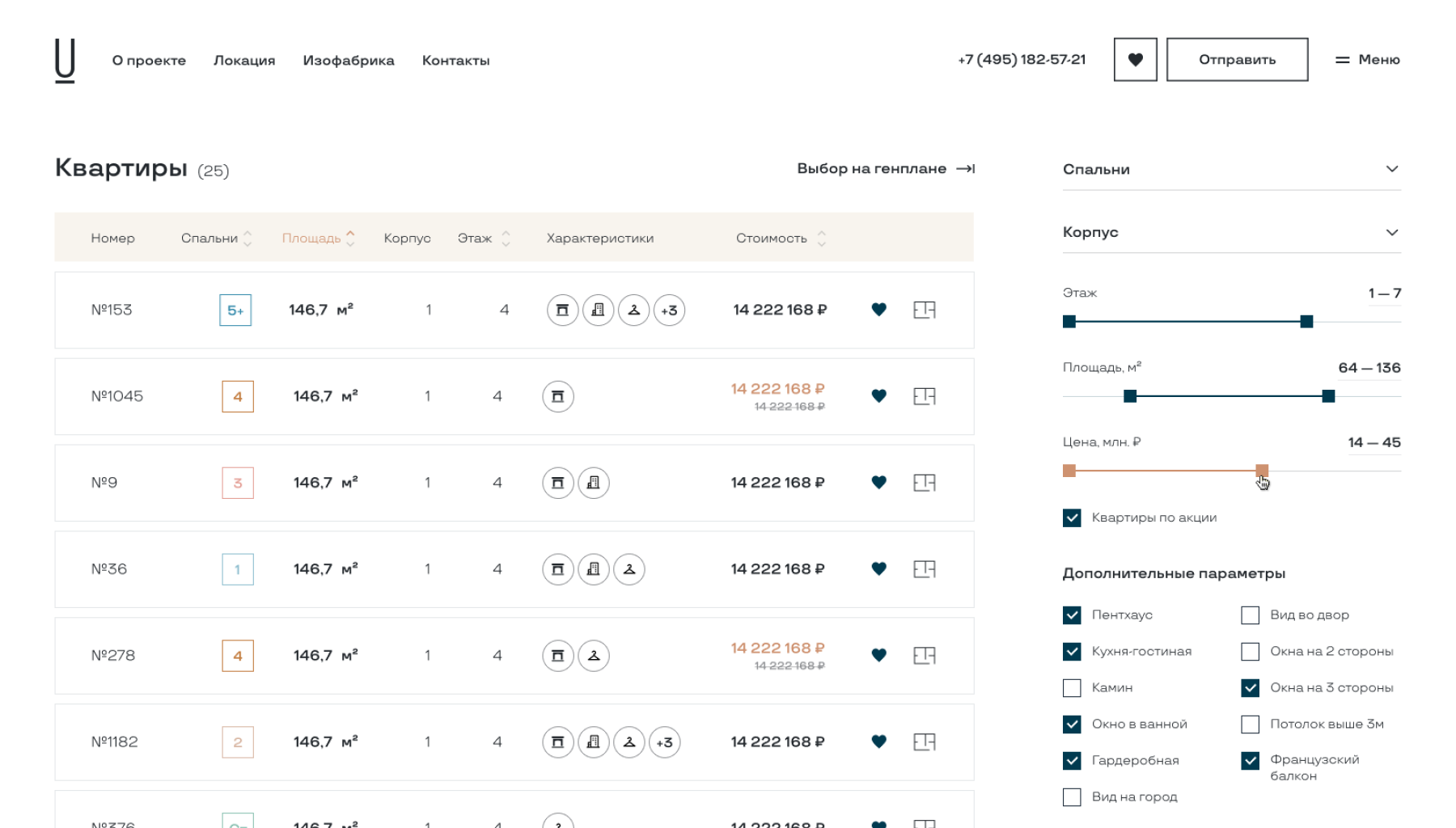Open the Локация menu item
Image resolution: width=1456 pixels, height=828 pixels.
244,61
